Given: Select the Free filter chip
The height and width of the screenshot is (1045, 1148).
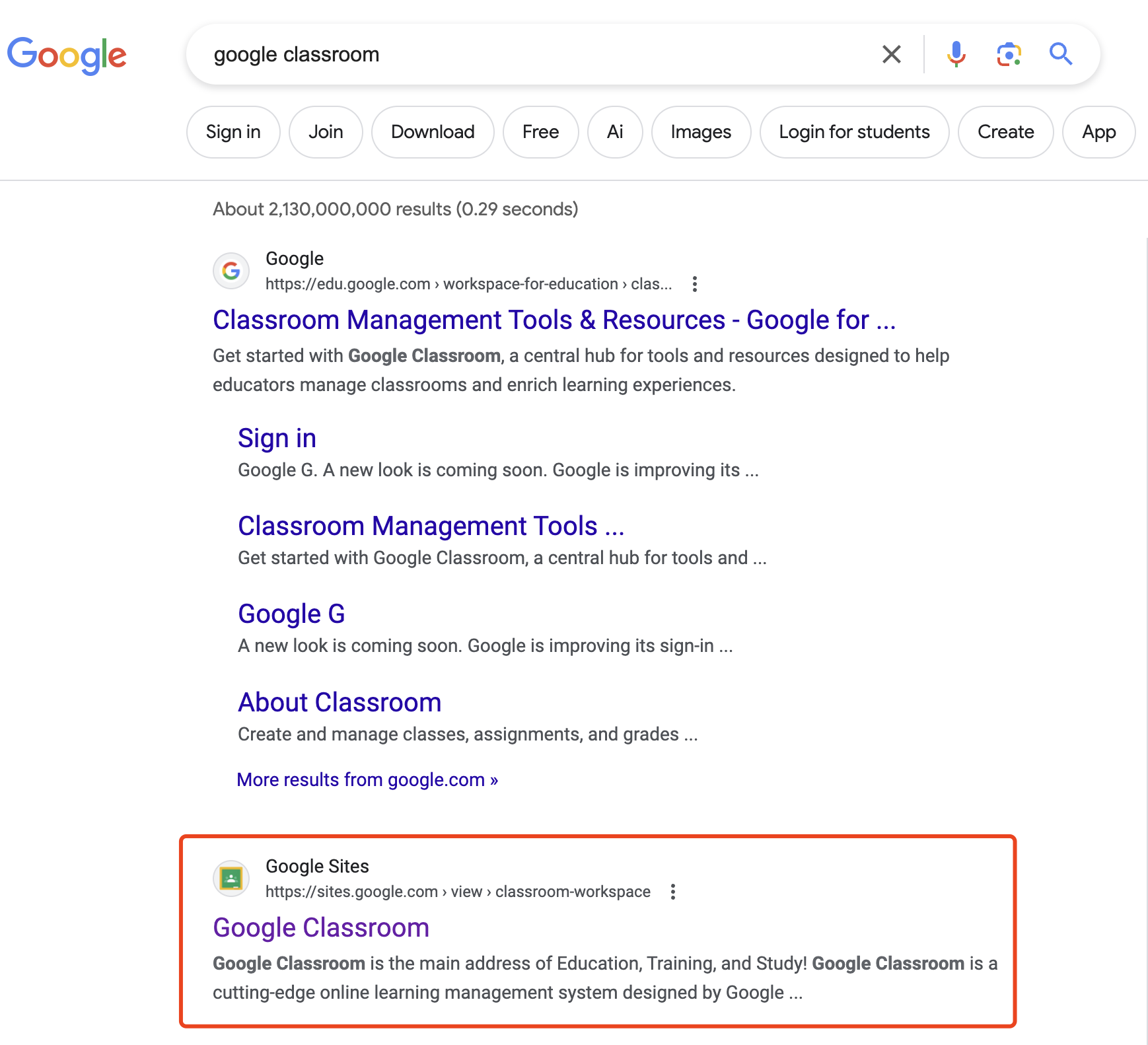Looking at the screenshot, I should [540, 132].
